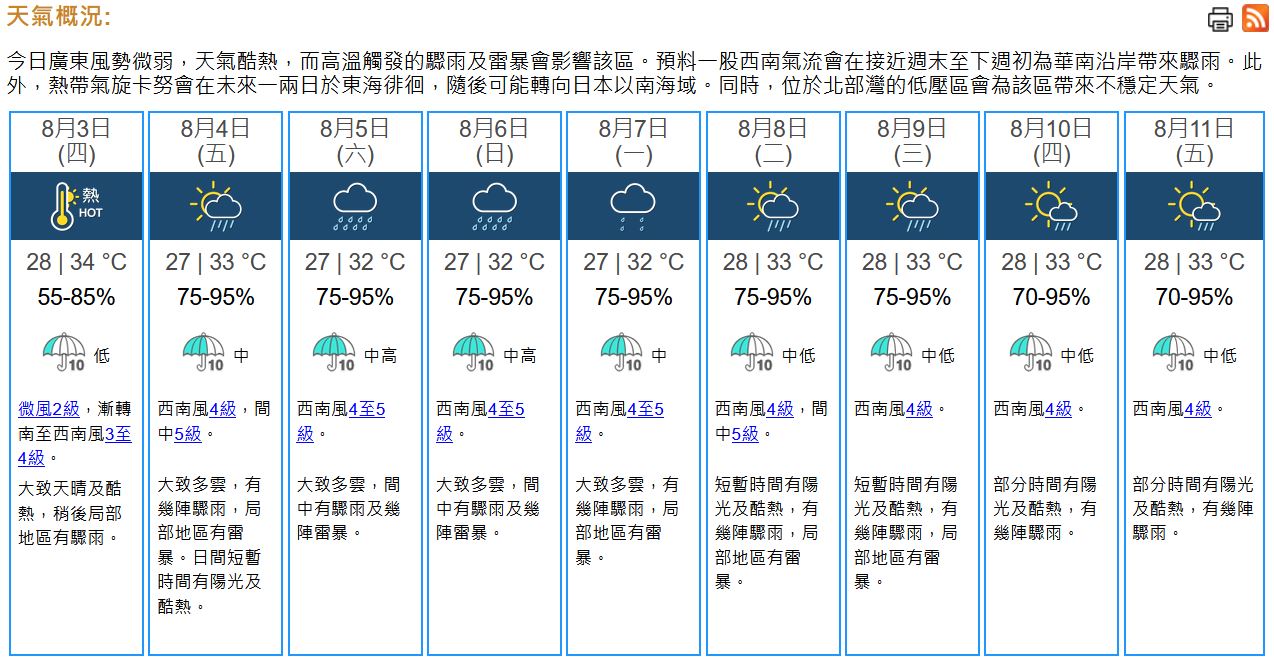The height and width of the screenshot is (663, 1274).
Task: Click the 4至5級 link under August 5
Action: (x=366, y=409)
